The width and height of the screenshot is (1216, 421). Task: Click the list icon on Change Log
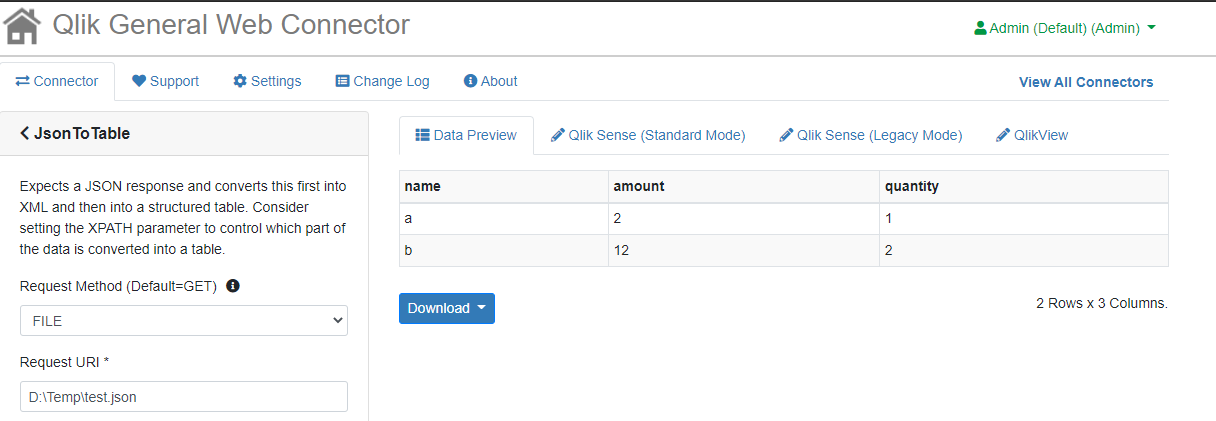342,81
